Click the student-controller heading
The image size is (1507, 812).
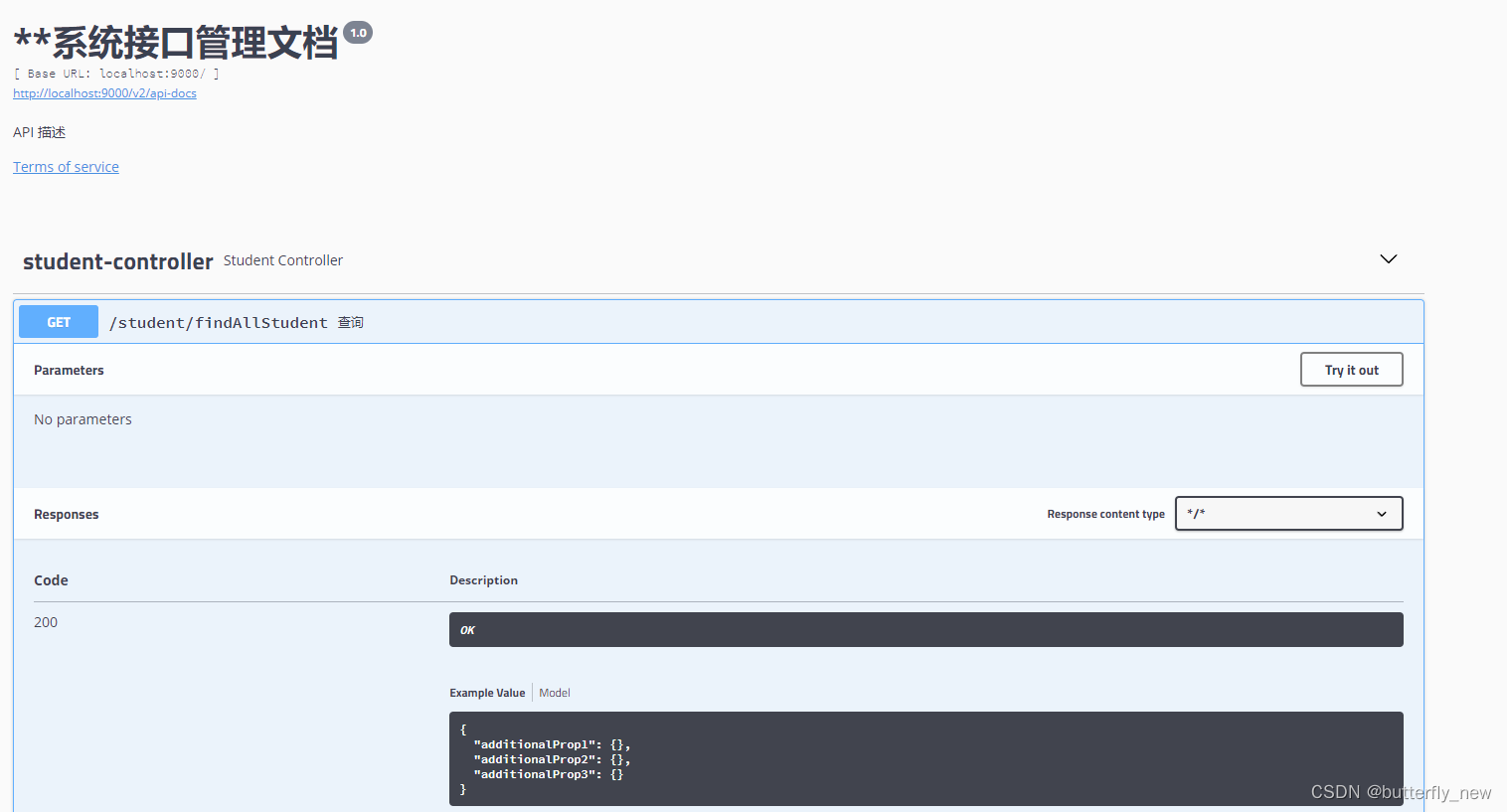point(117,261)
